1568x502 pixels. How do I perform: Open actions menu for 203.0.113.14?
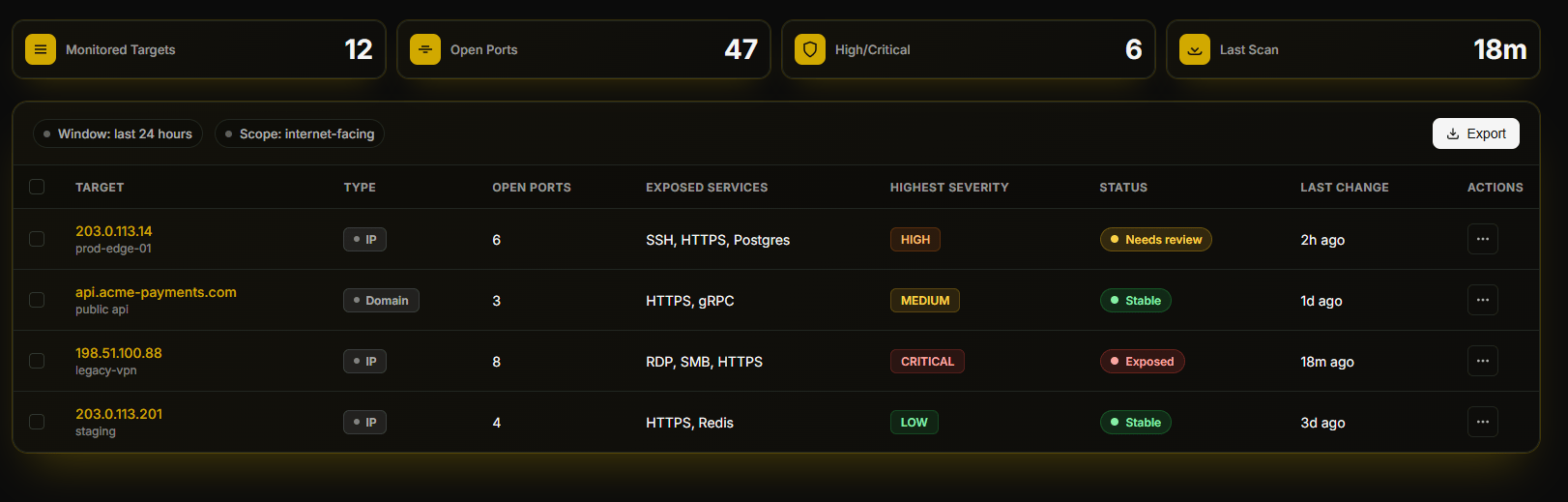coord(1483,239)
